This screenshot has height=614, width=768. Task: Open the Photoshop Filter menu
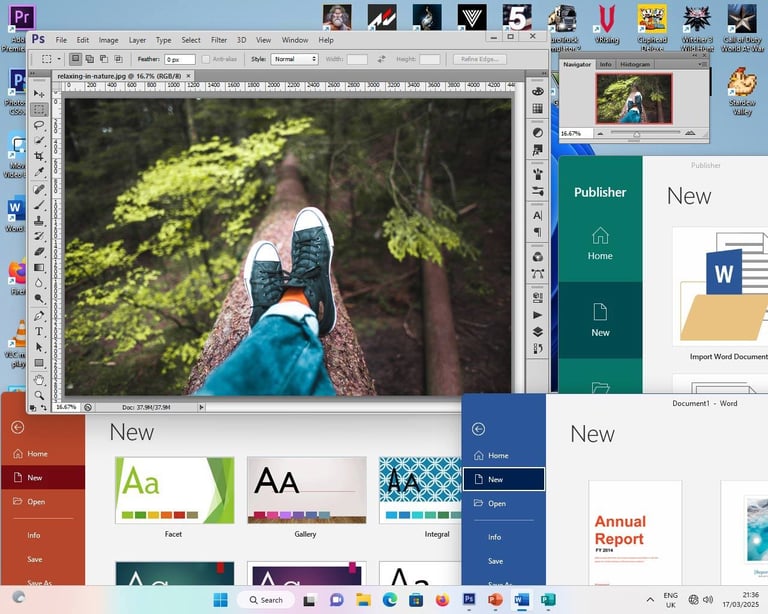(218, 40)
